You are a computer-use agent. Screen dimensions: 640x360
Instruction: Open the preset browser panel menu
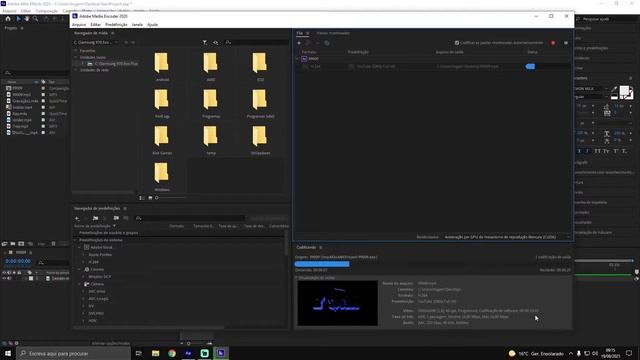(125, 209)
